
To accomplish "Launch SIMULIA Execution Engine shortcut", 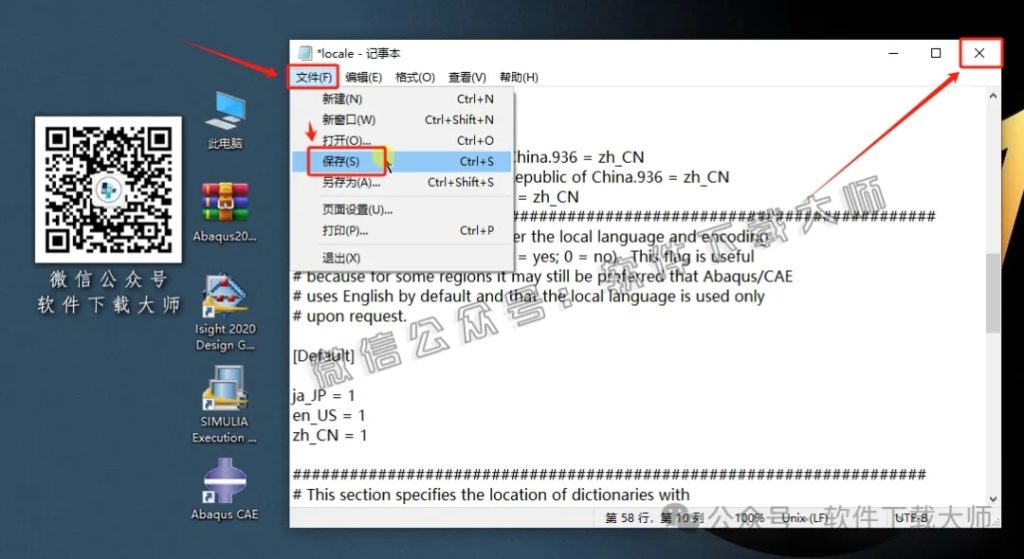I will (225, 405).
